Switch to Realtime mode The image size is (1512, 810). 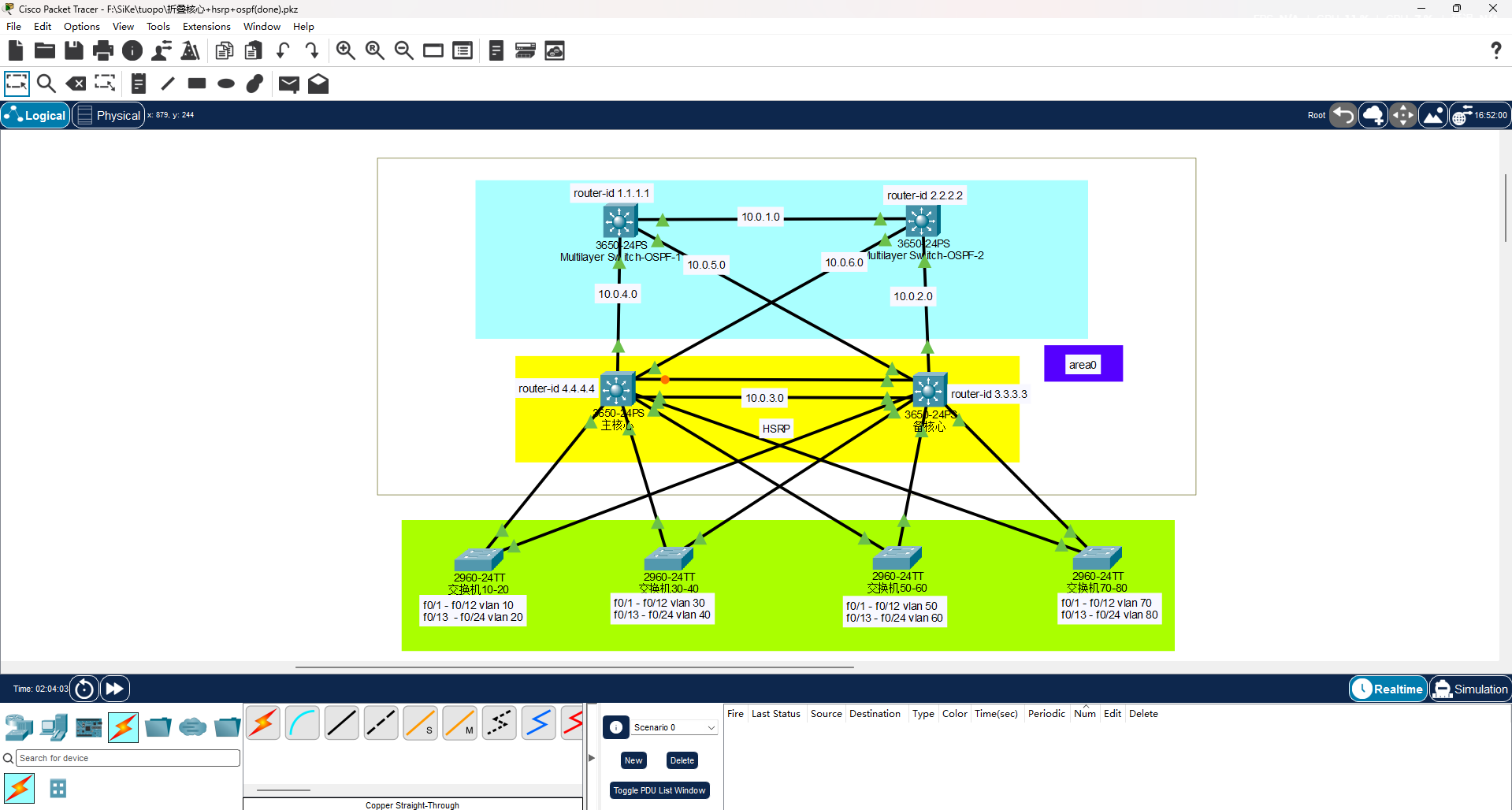1388,689
